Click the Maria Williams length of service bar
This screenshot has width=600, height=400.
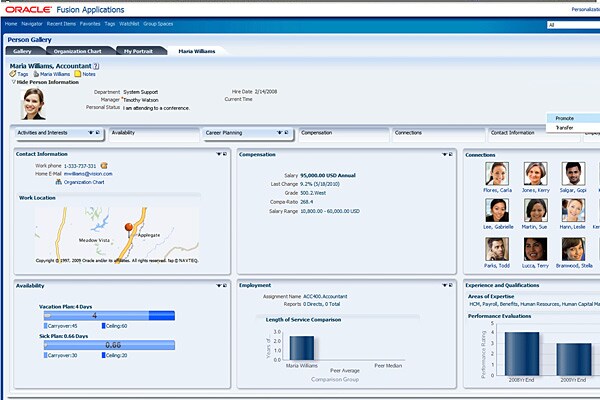[302, 348]
